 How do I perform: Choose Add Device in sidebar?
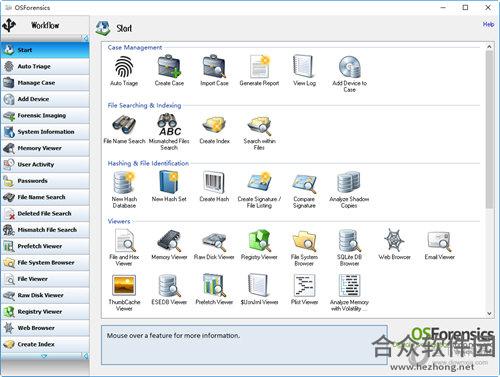45,99
